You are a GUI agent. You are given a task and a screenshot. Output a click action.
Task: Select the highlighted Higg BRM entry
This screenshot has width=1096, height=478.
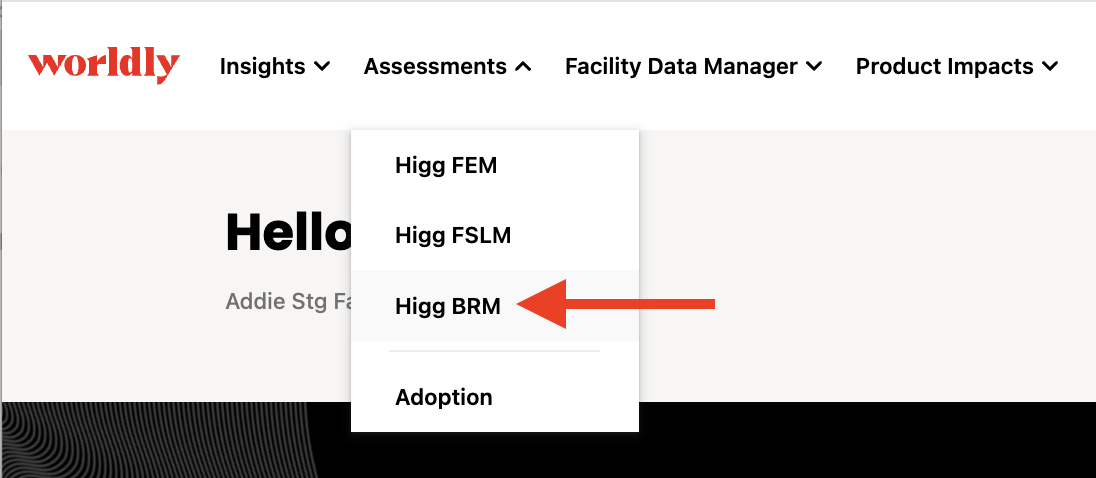(x=494, y=305)
